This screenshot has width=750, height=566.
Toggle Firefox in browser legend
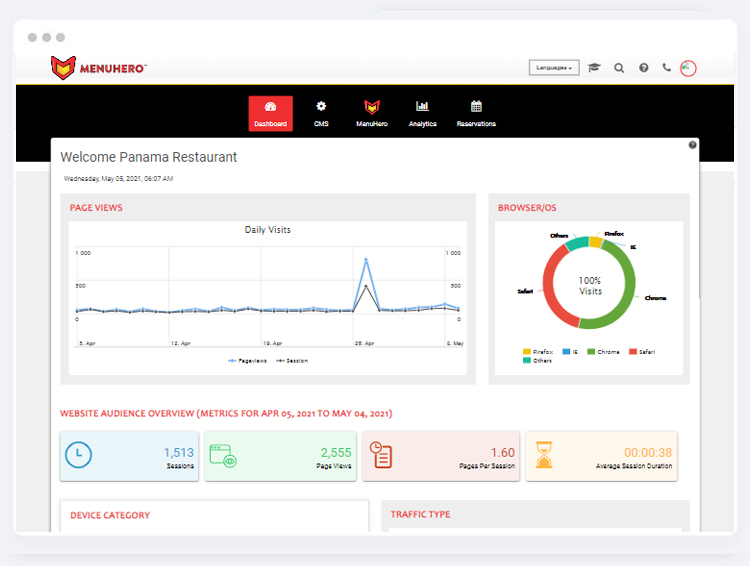[x=538, y=352]
